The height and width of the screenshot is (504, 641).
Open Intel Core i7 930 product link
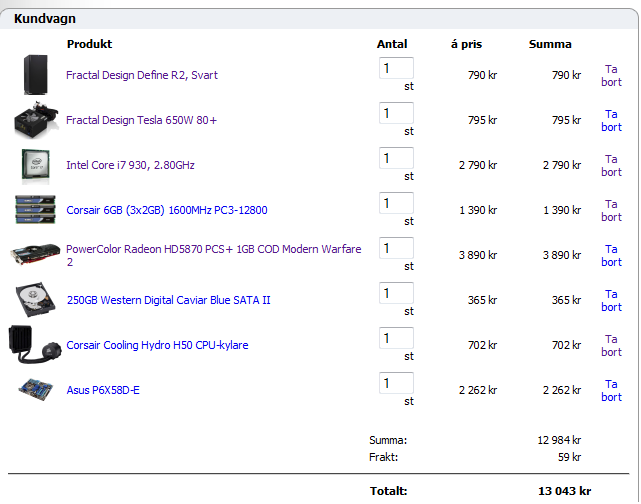(x=130, y=165)
